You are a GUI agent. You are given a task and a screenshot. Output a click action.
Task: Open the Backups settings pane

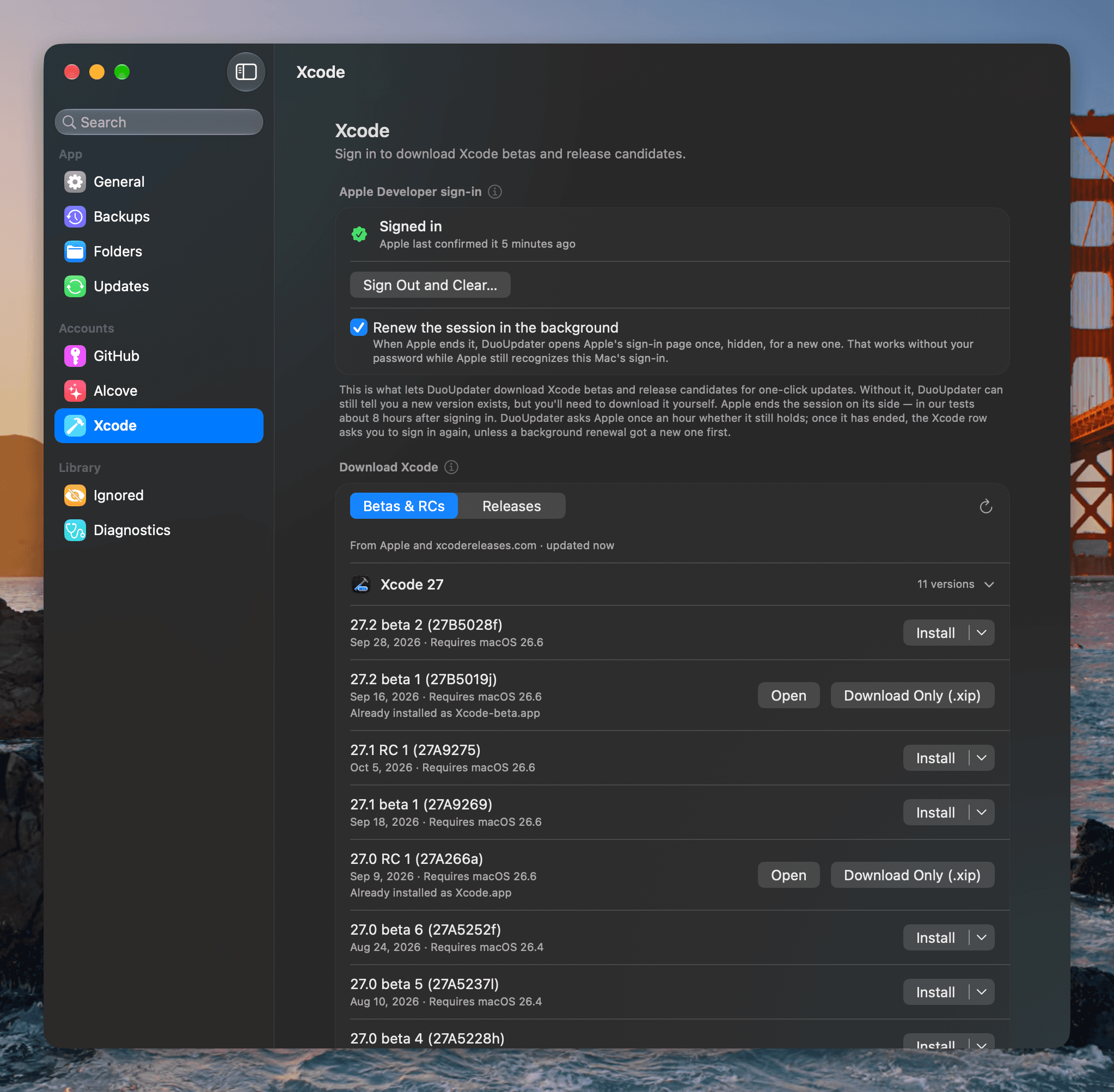pyautogui.click(x=159, y=217)
